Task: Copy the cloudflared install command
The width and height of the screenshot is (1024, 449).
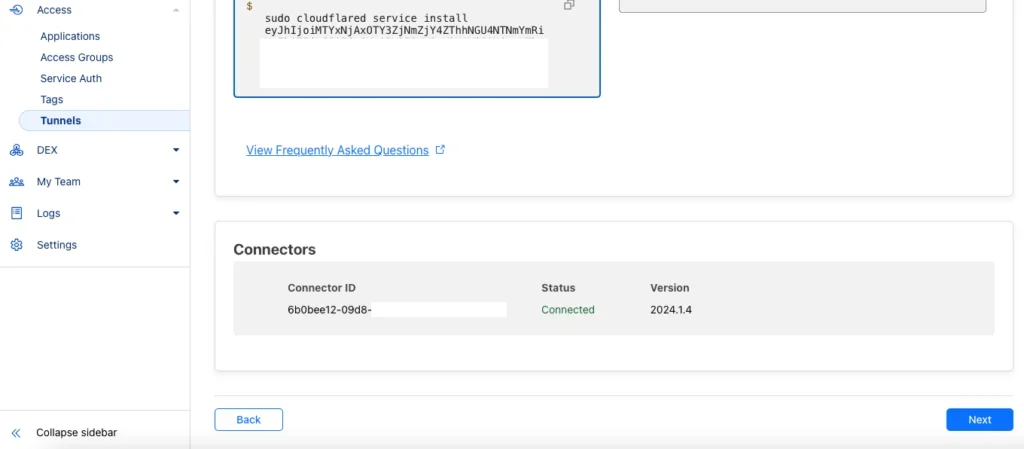Action: [569, 5]
